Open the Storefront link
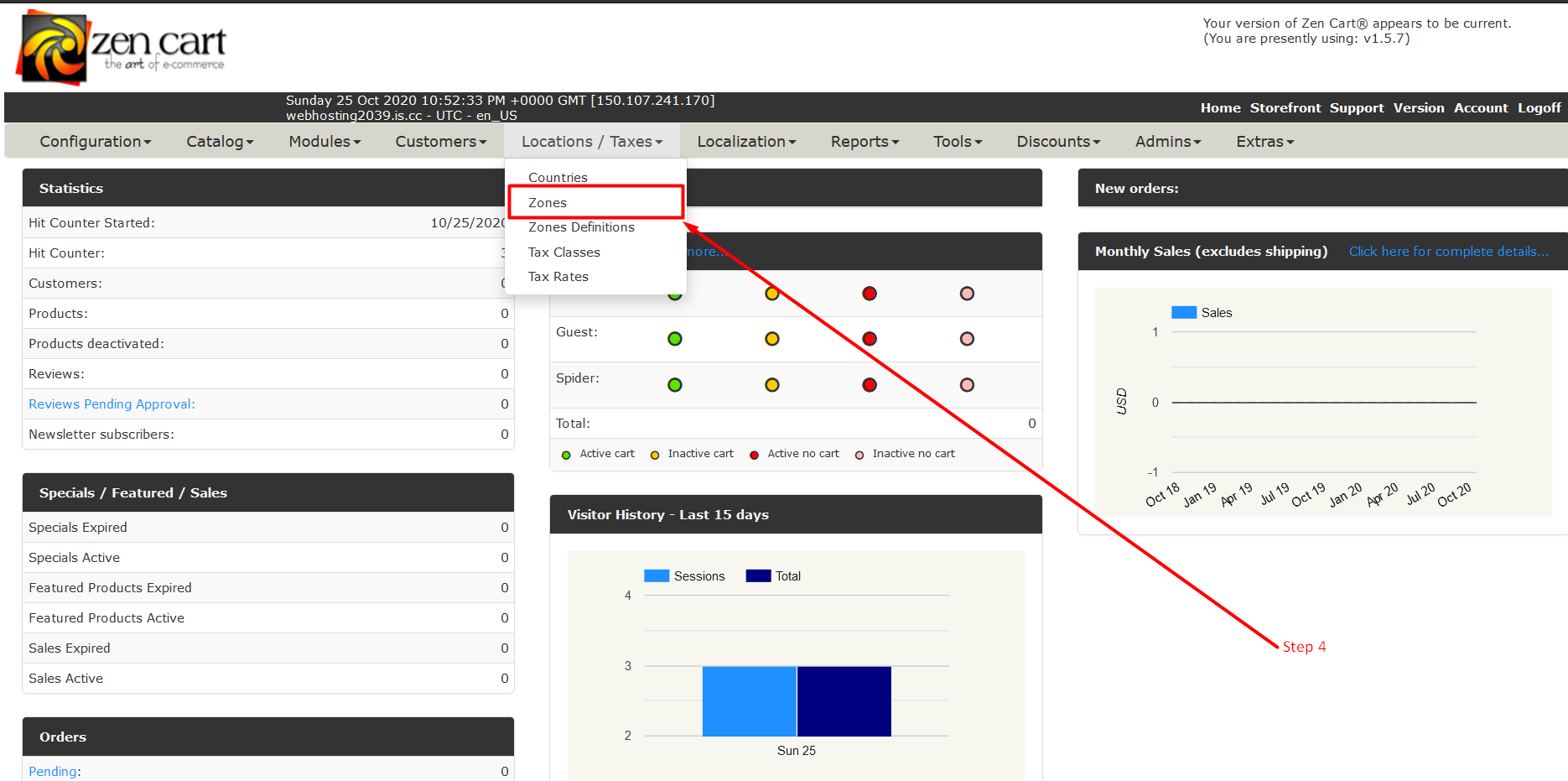 1285,108
